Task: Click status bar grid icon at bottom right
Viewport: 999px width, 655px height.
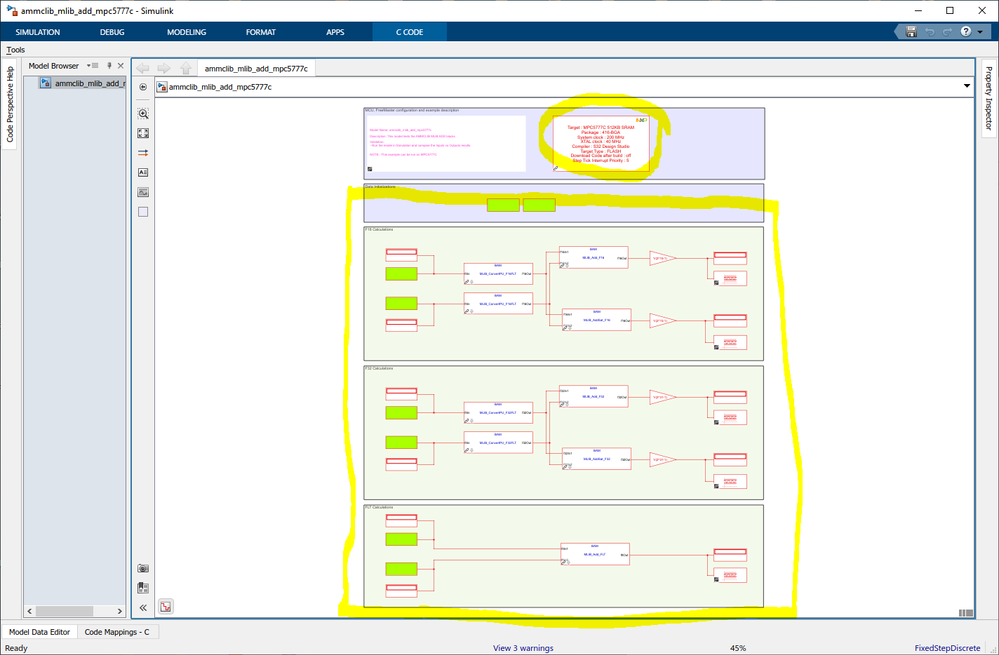Action: (x=965, y=613)
